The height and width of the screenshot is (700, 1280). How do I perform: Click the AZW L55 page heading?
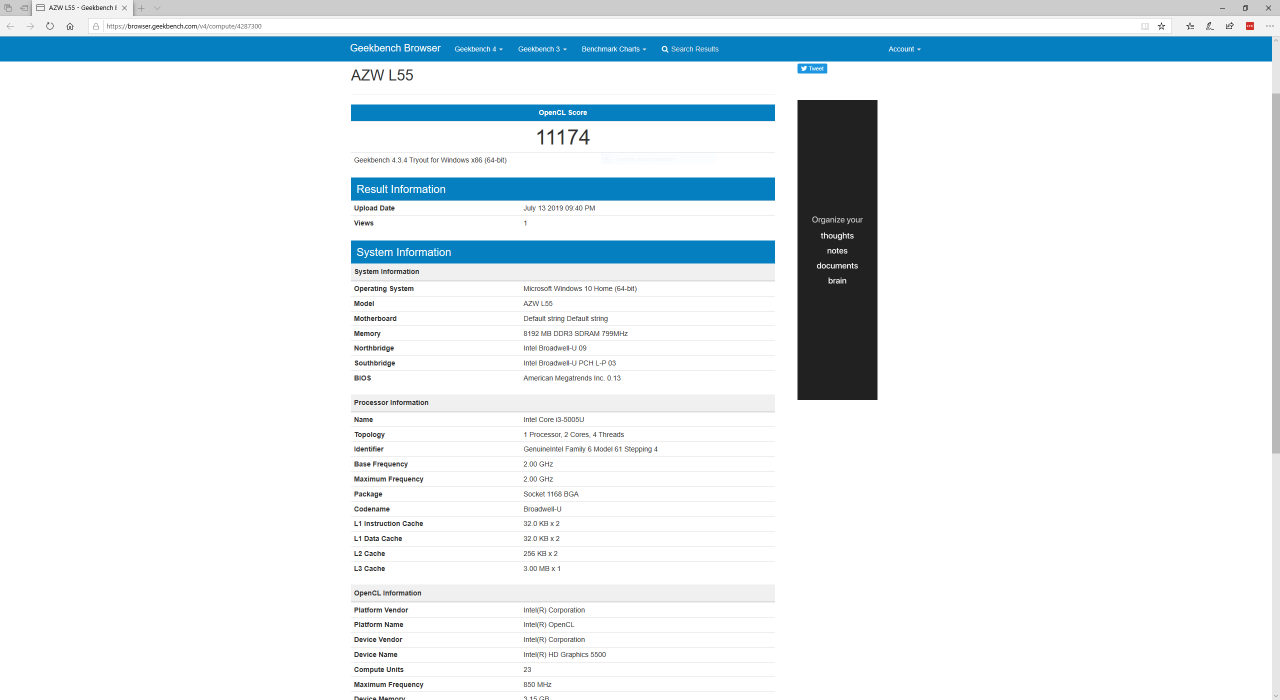(382, 75)
